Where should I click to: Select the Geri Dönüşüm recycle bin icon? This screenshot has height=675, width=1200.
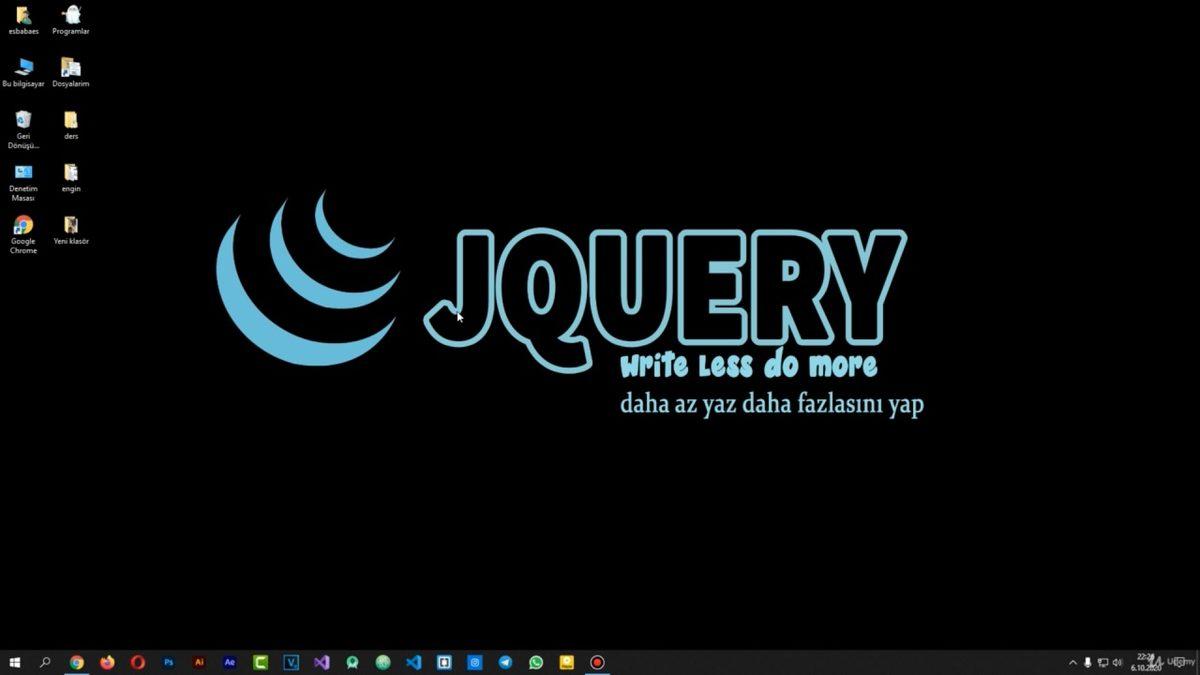point(23,121)
